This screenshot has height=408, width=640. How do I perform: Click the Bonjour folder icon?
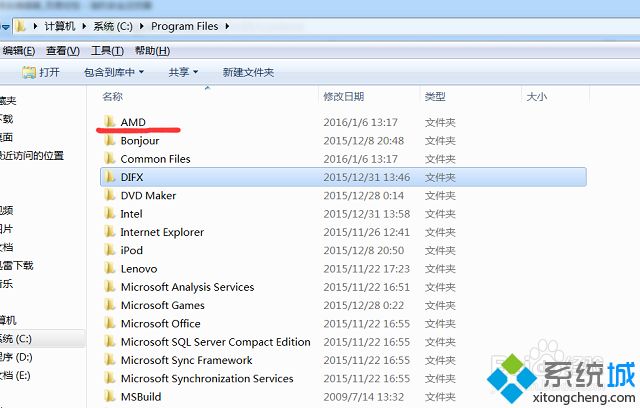click(x=109, y=140)
